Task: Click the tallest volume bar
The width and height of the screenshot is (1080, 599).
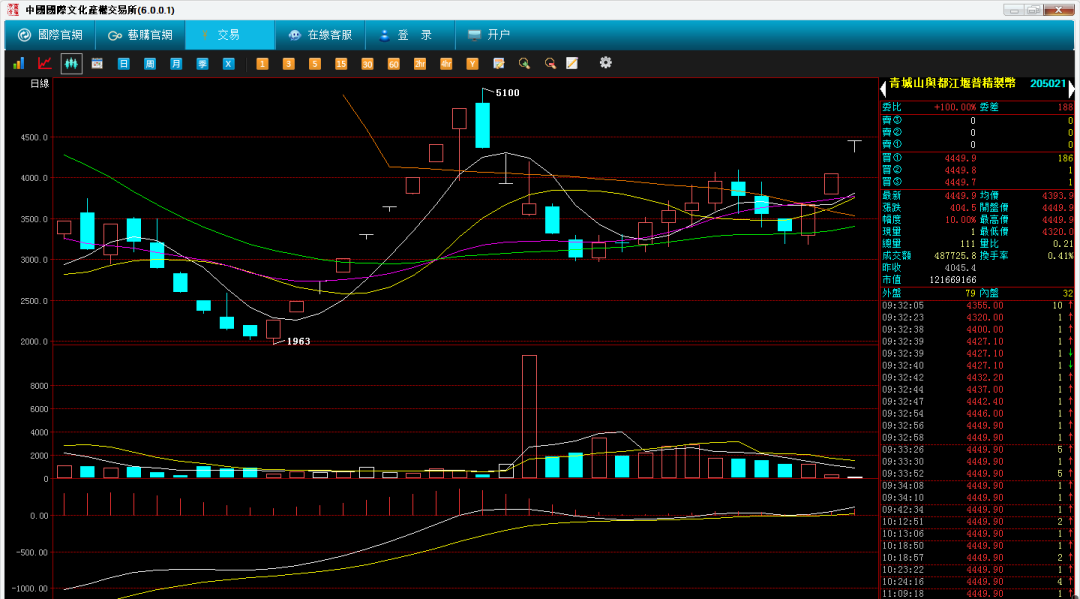Action: (529, 417)
